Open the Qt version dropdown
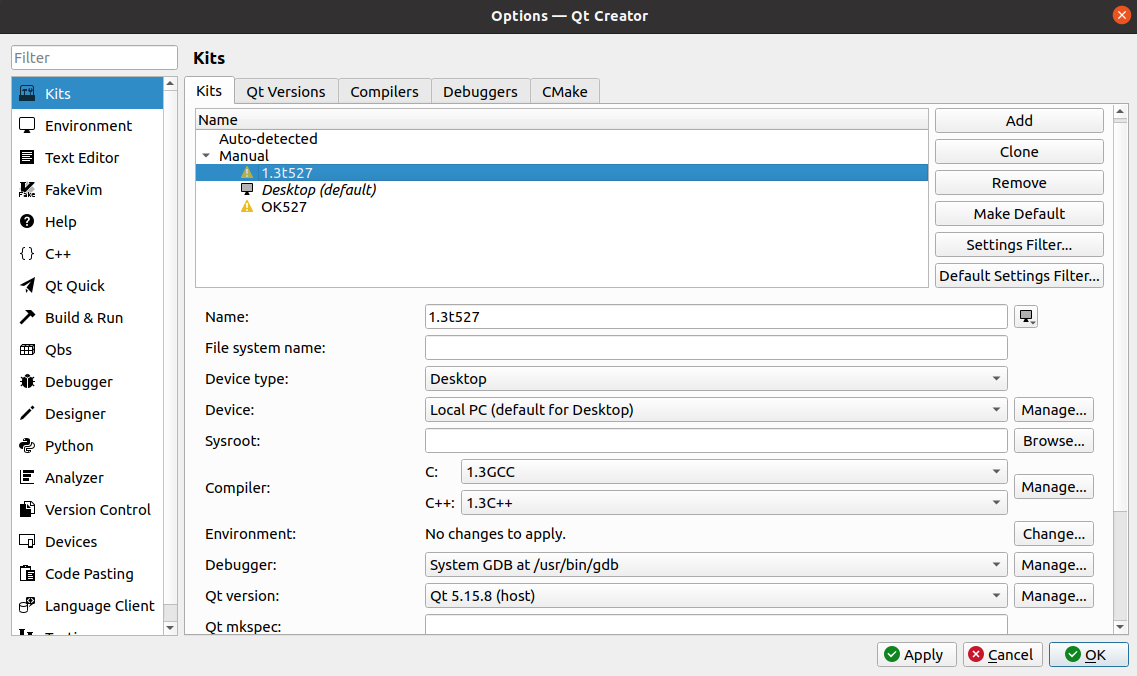Viewport: 1137px width, 676px height. pyautogui.click(x=716, y=595)
